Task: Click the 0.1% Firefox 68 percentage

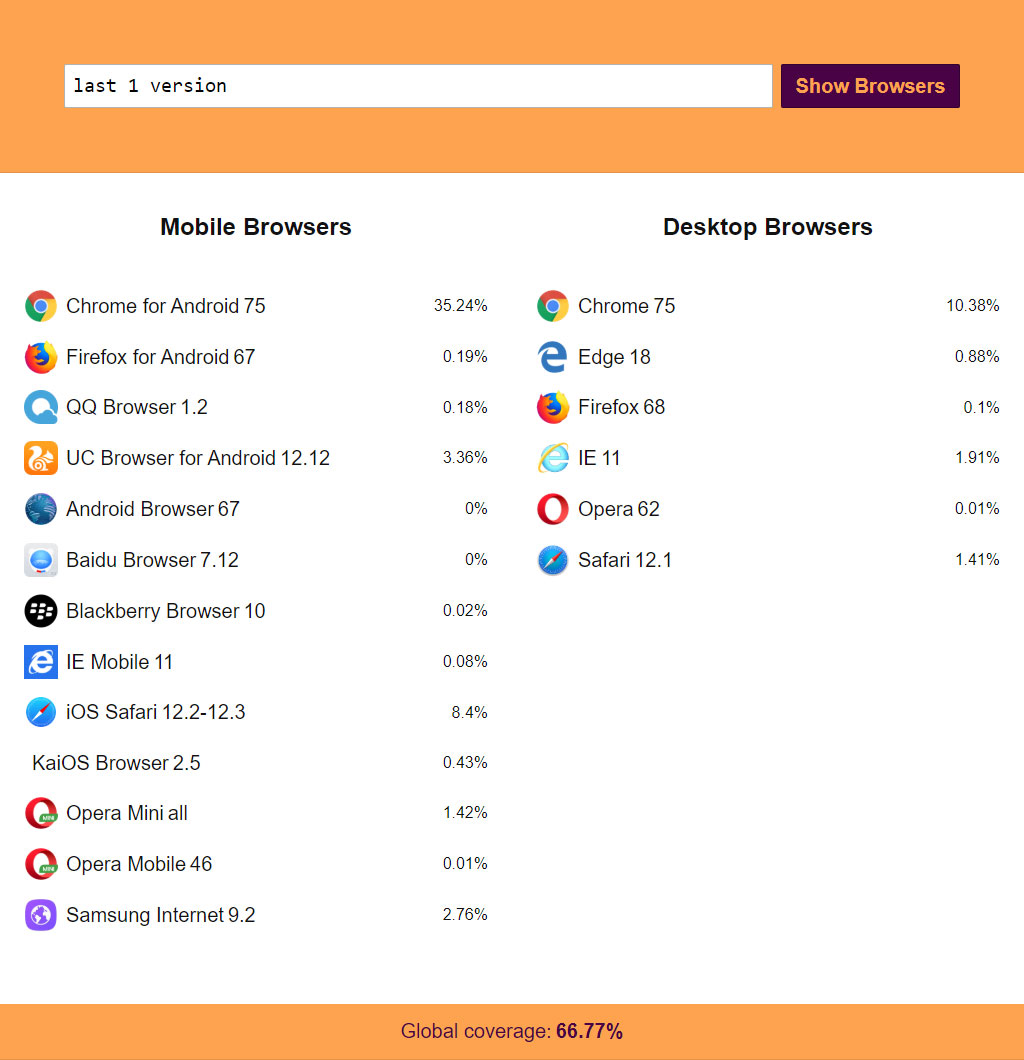Action: 981,408
